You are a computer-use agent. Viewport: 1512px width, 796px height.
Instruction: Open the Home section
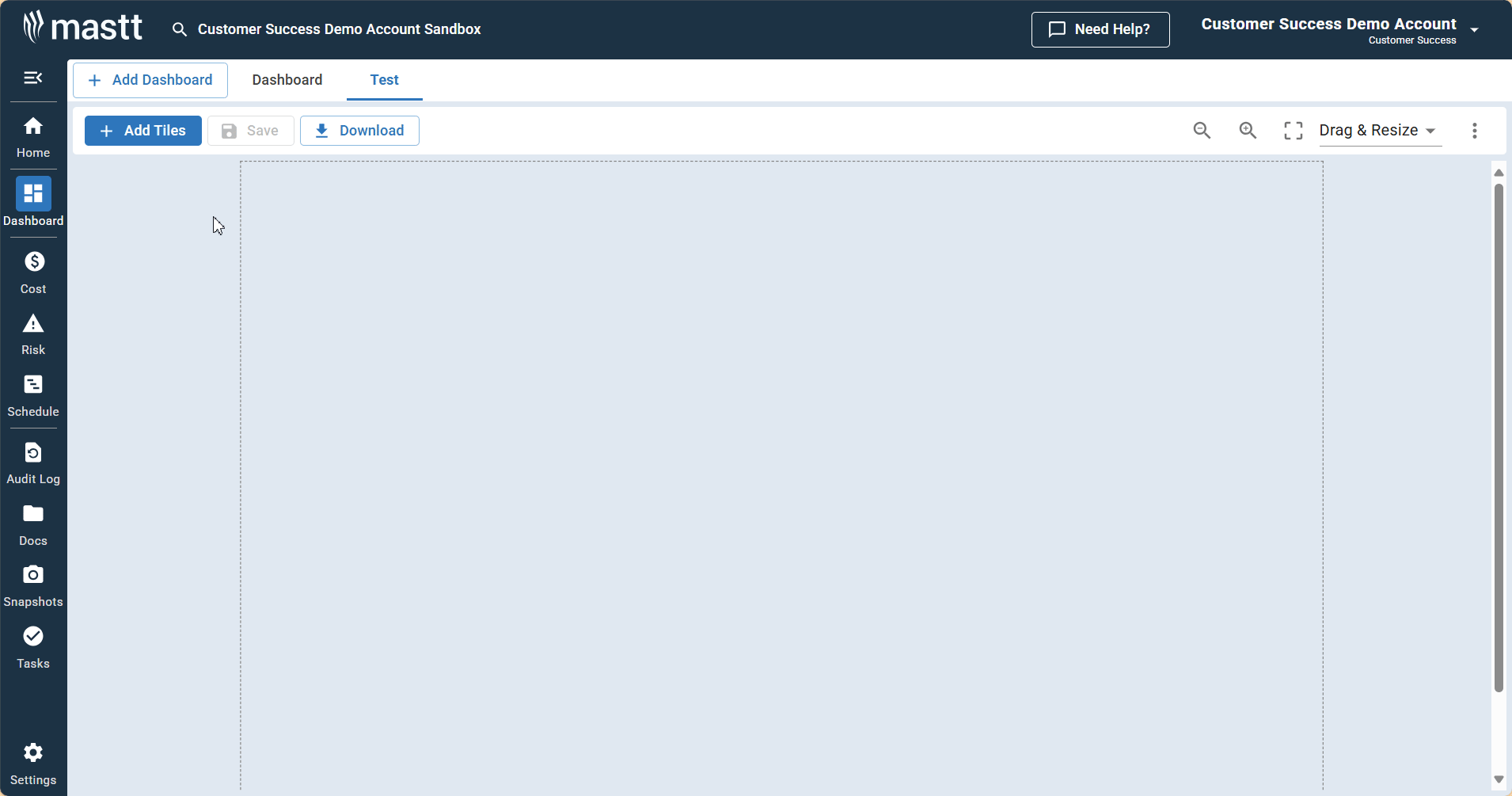pyautogui.click(x=33, y=136)
